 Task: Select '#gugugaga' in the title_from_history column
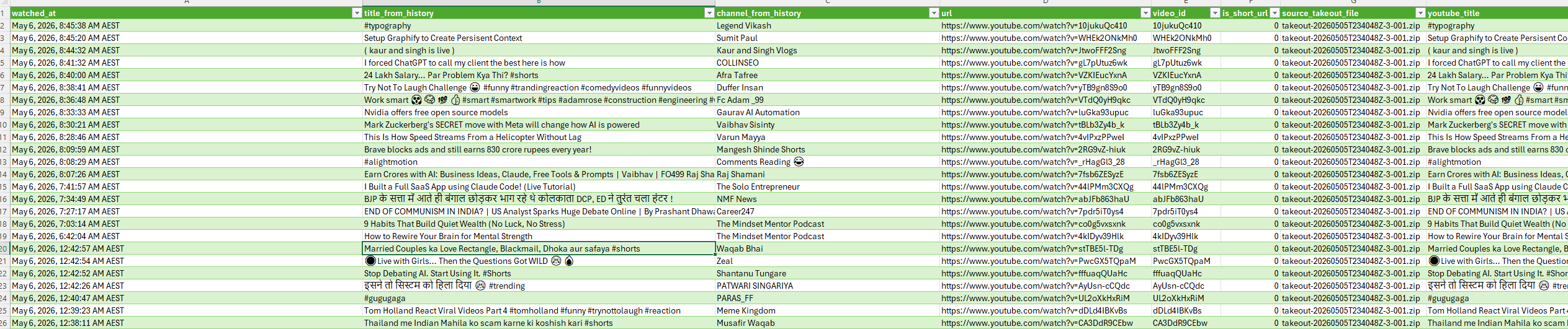pos(539,298)
